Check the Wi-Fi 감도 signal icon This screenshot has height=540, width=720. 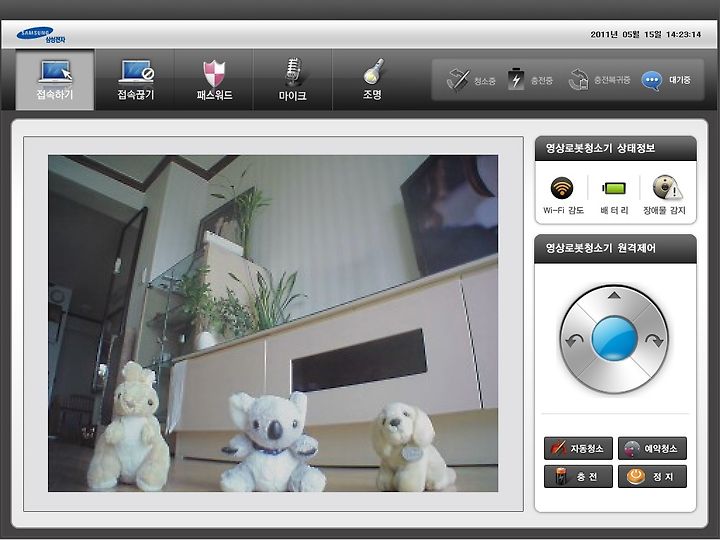562,188
